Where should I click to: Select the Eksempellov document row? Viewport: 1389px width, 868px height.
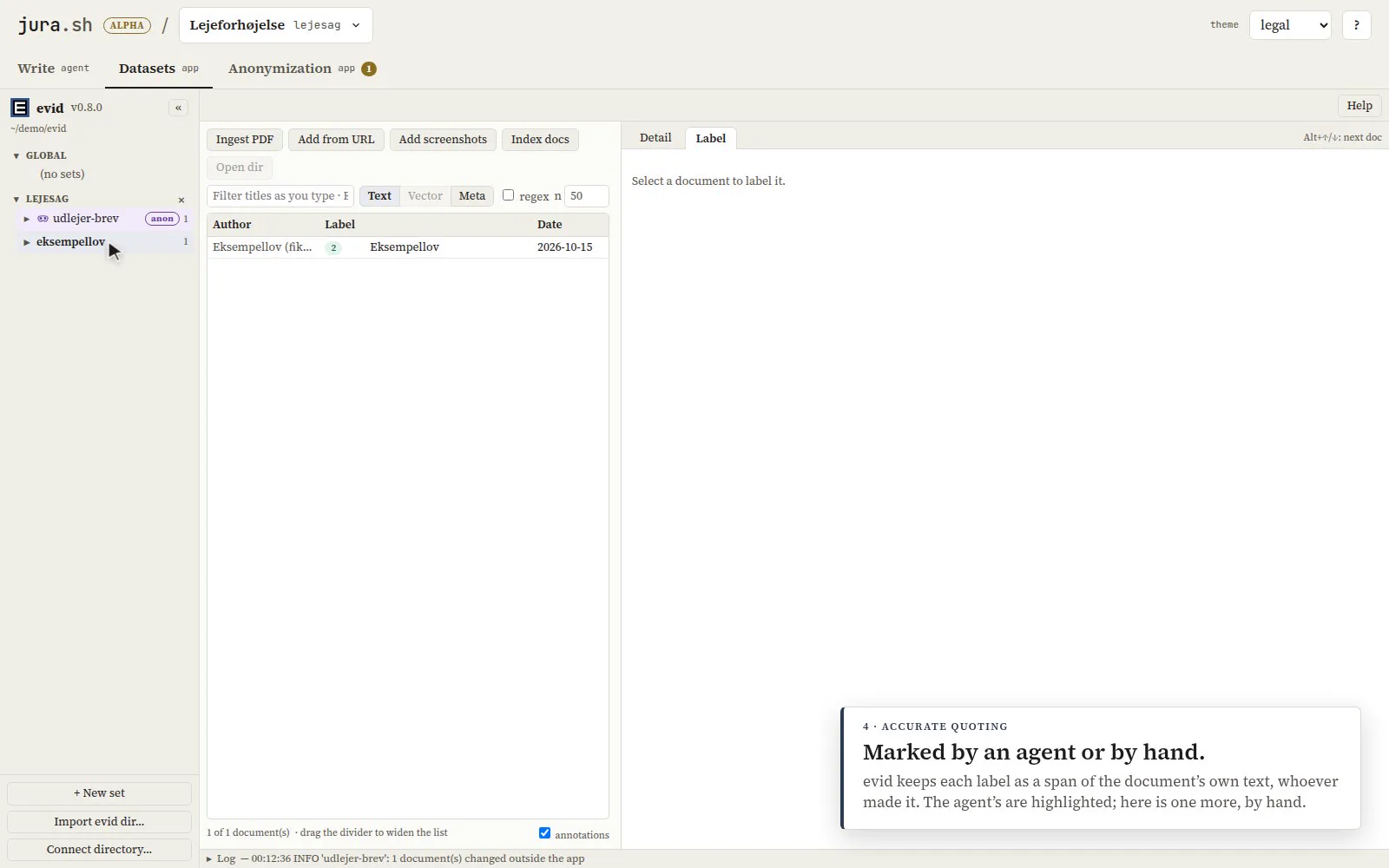408,247
